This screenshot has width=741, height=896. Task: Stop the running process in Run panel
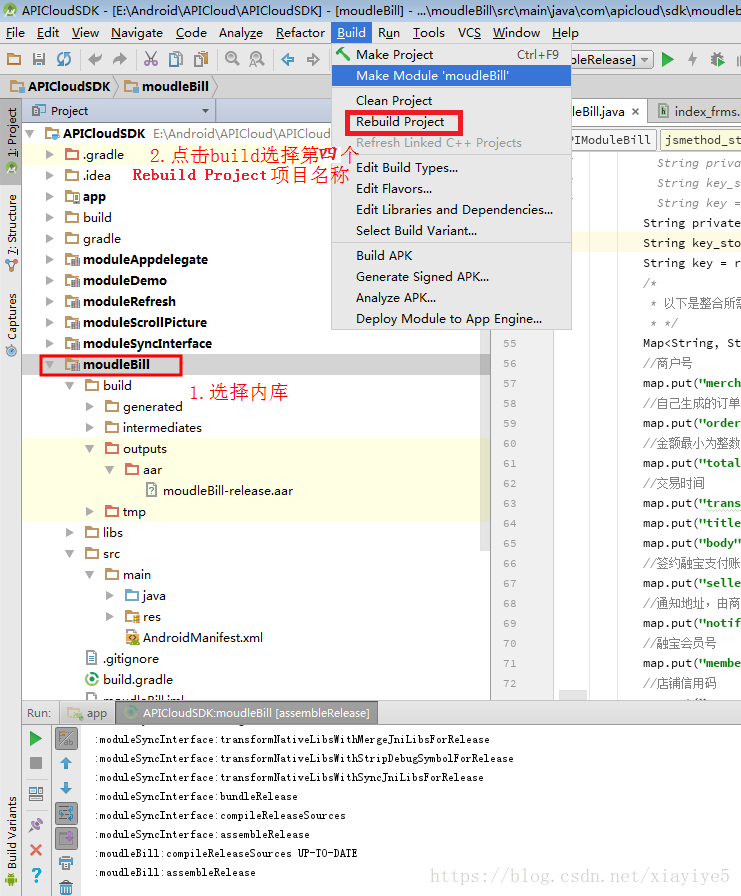(x=35, y=763)
